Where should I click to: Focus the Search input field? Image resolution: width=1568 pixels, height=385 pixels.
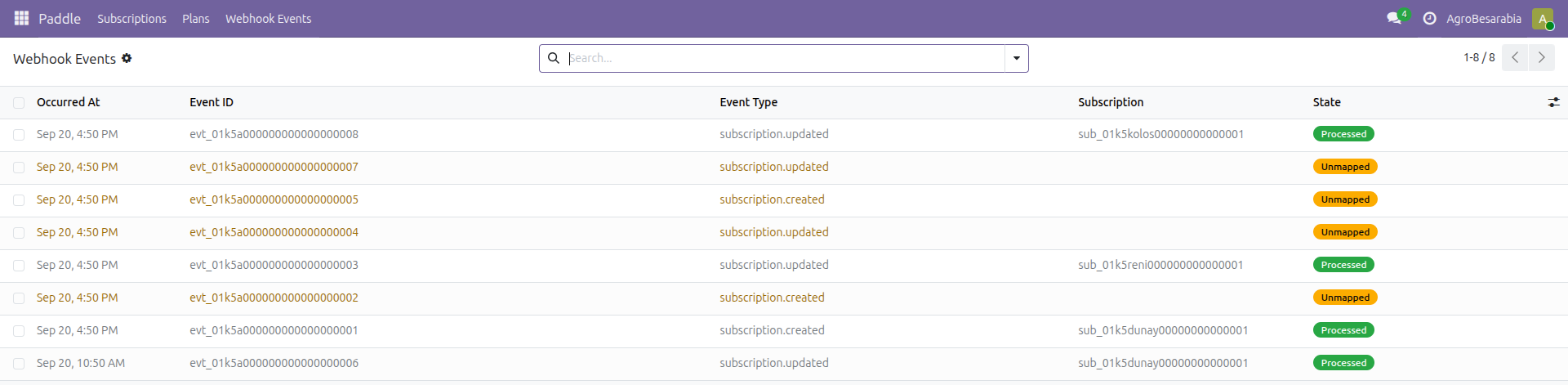(x=785, y=58)
